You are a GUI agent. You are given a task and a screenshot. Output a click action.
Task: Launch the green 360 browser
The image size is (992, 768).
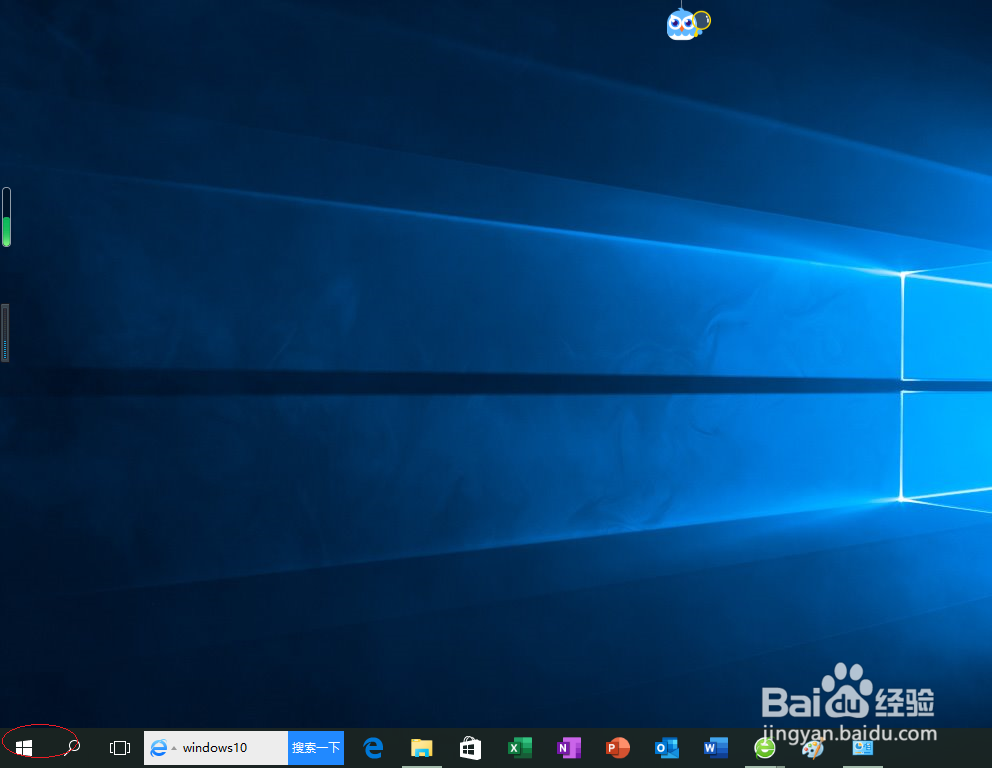(x=763, y=747)
